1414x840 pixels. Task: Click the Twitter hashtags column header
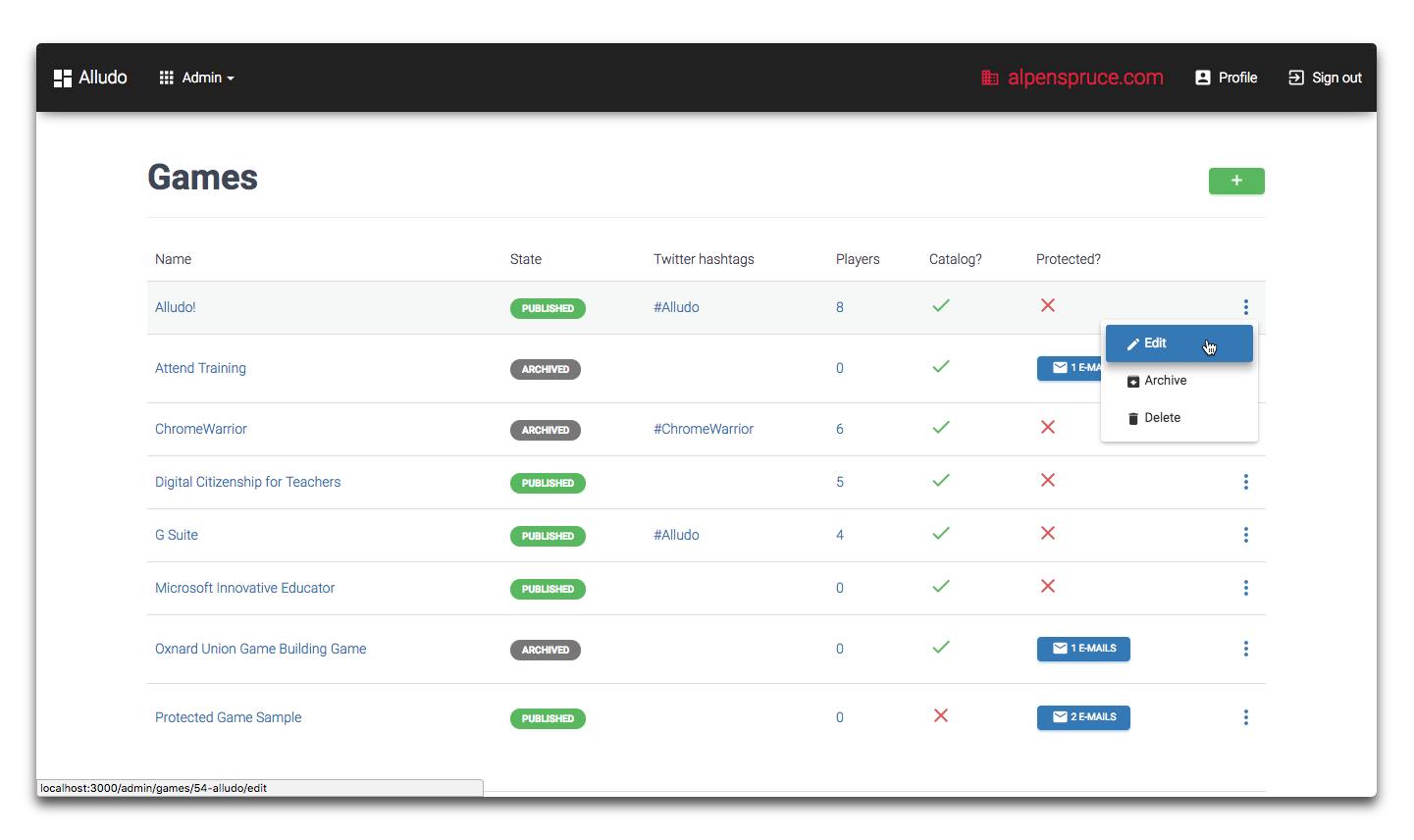(705, 259)
